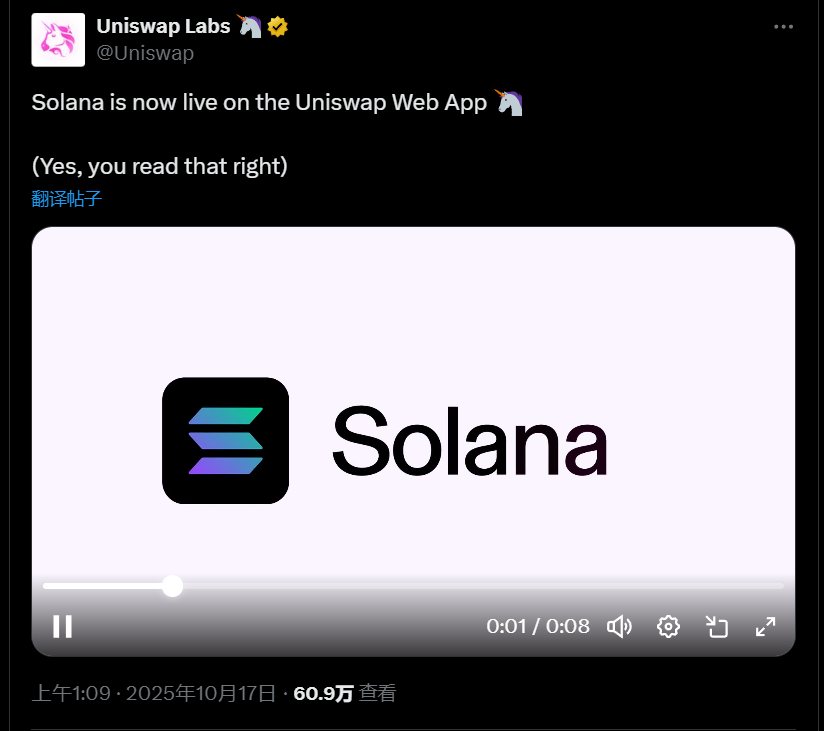Seek to the middle of the video progress bar
The width and height of the screenshot is (824, 731).
413,586
